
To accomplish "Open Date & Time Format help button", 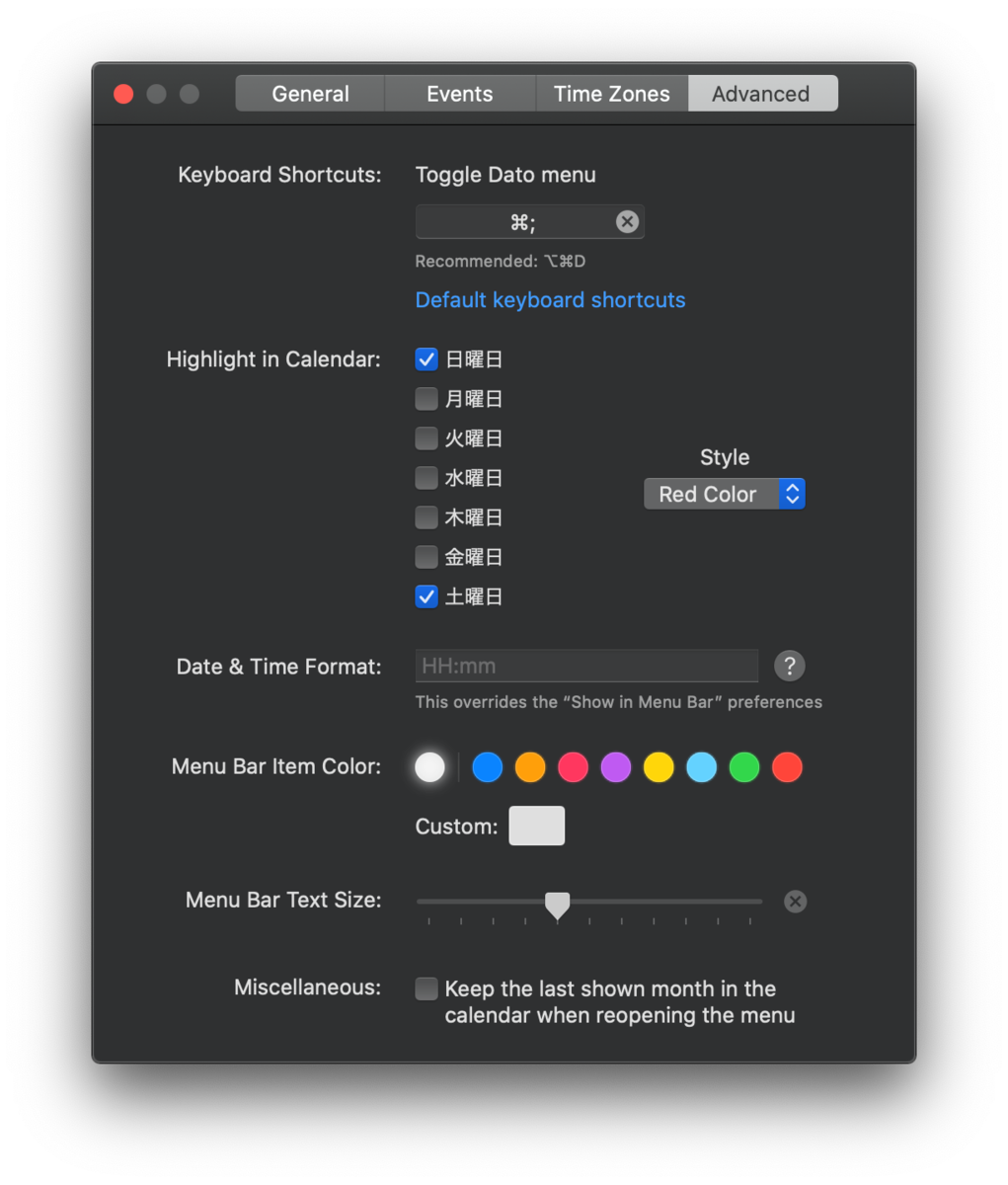I will pos(789,666).
